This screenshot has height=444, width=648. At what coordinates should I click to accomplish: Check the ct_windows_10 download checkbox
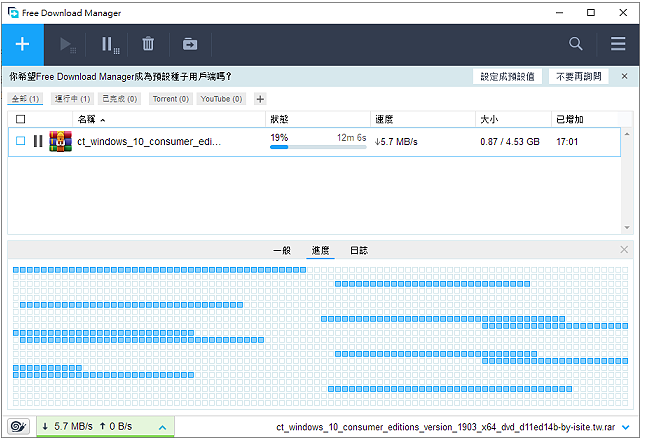[21, 141]
